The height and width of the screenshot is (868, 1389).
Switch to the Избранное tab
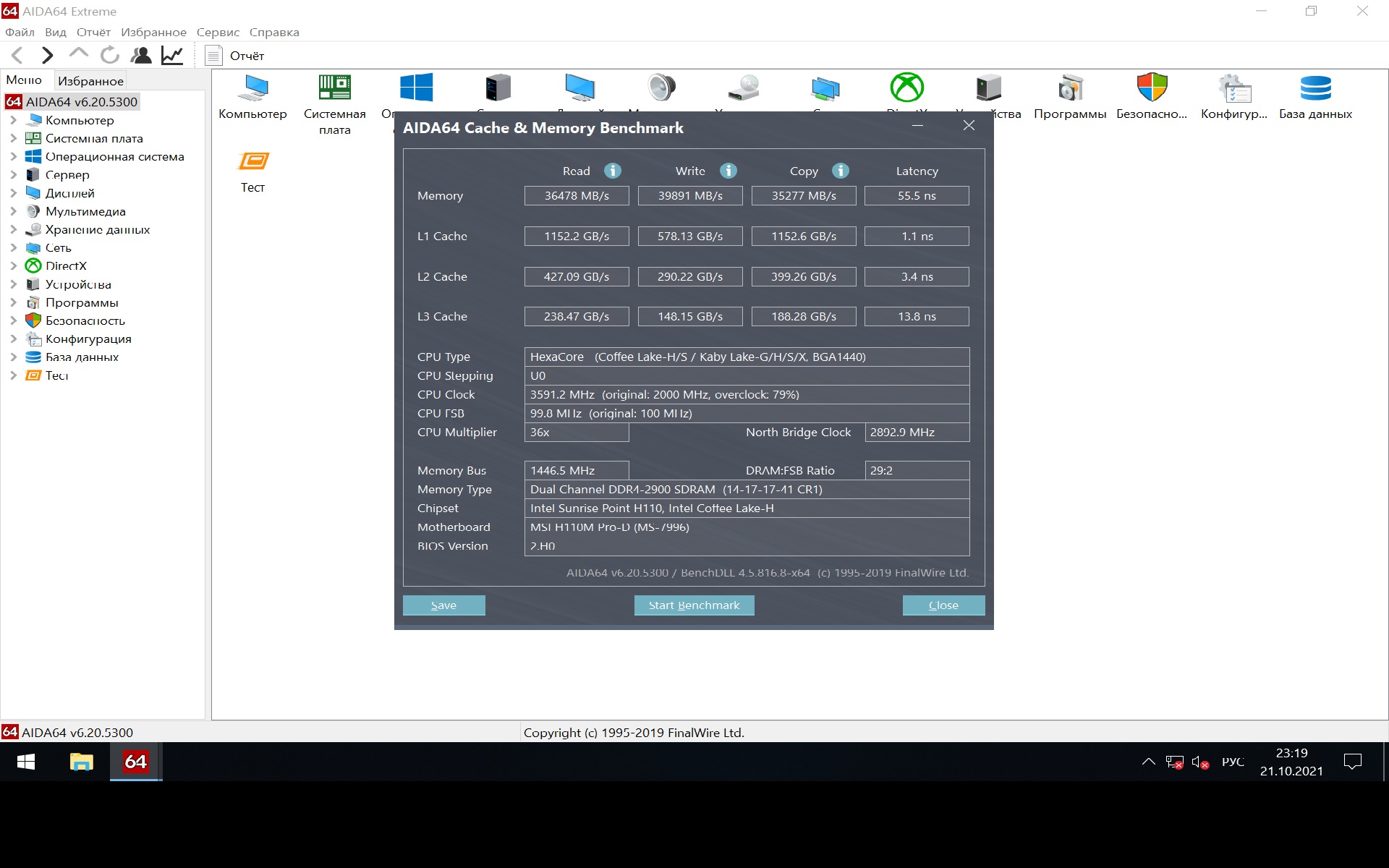[x=90, y=81]
